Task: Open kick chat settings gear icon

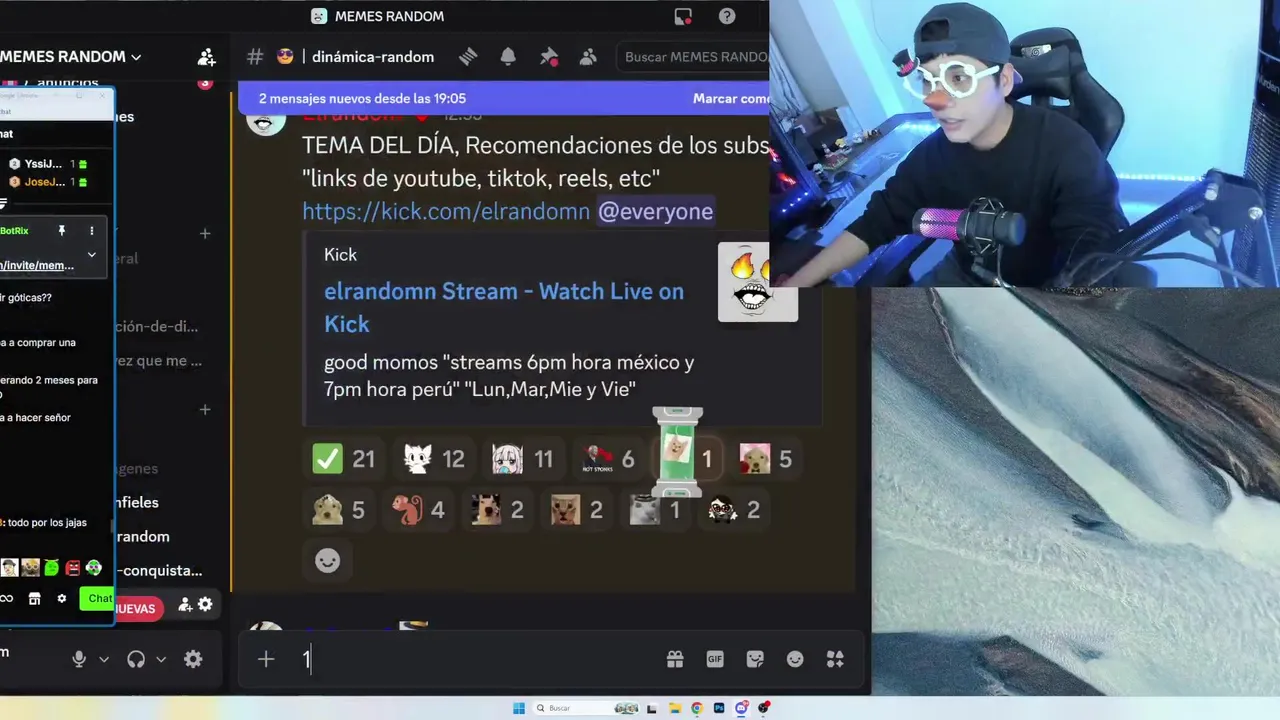Action: 61,598
